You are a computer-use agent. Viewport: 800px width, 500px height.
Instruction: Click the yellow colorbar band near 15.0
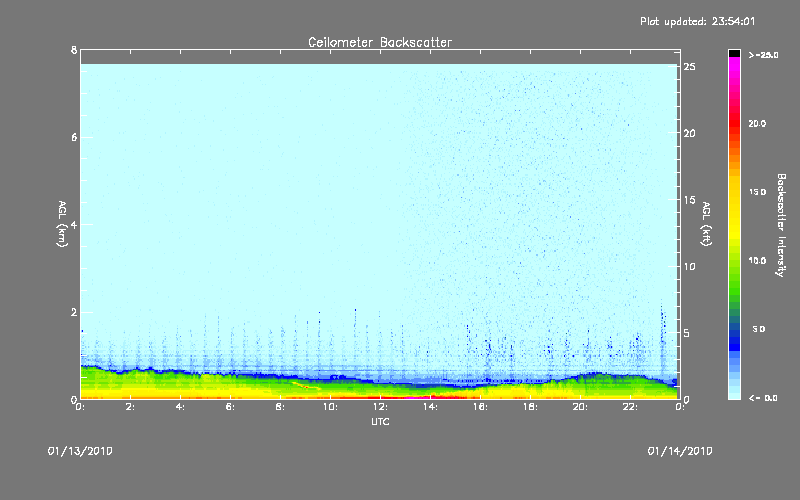734,194
